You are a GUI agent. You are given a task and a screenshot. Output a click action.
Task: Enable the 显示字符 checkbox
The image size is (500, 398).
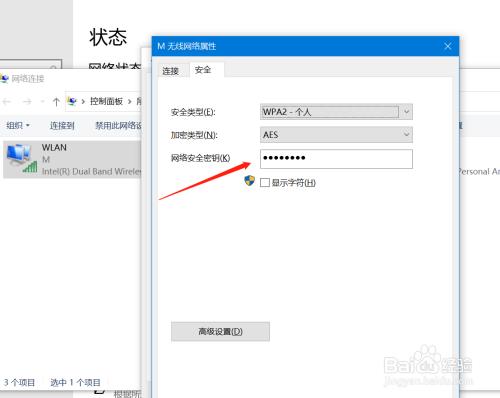tap(265, 182)
